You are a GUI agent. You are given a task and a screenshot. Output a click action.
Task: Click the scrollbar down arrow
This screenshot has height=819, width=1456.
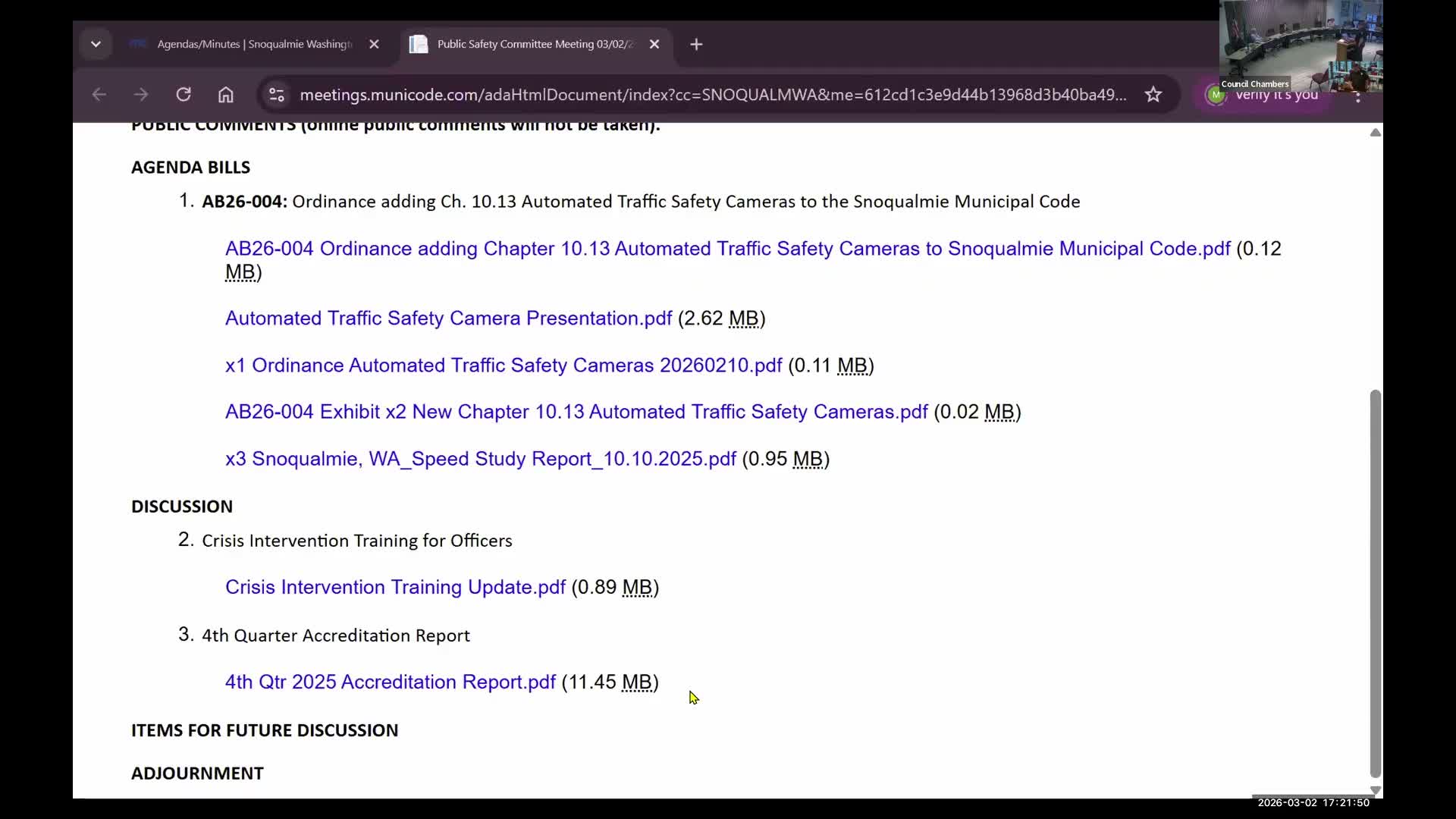pyautogui.click(x=1375, y=789)
